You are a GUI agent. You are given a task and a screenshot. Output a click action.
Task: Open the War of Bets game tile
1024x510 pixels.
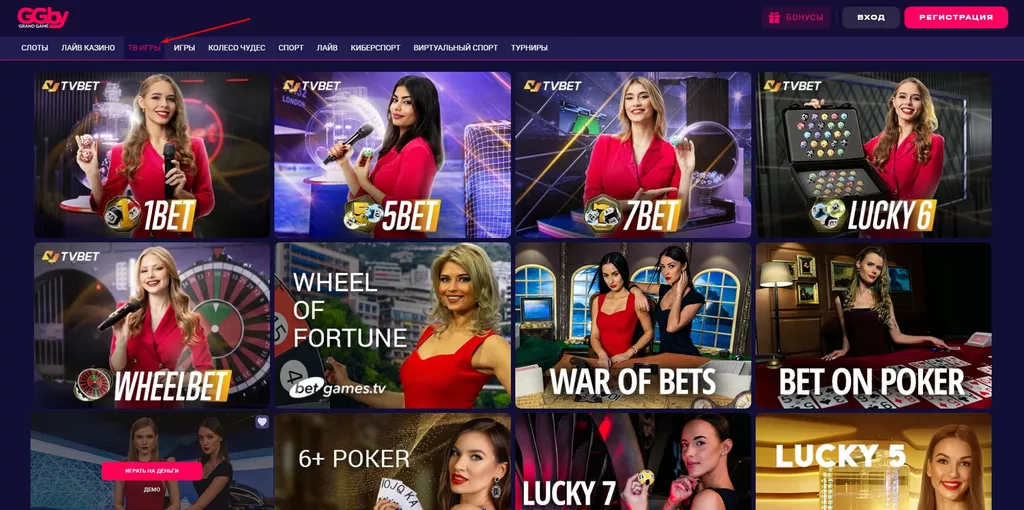coord(633,326)
